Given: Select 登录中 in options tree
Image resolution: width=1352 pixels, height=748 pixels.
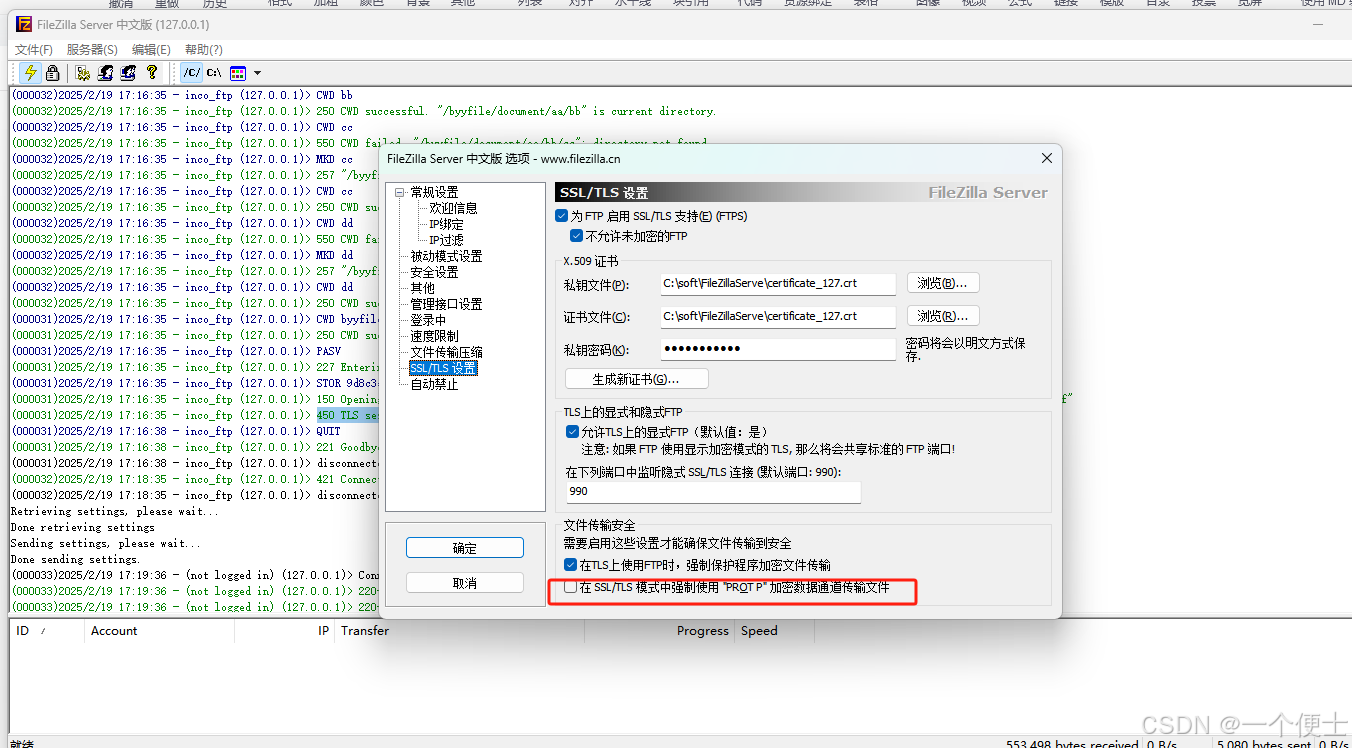Looking at the screenshot, I should point(428,320).
